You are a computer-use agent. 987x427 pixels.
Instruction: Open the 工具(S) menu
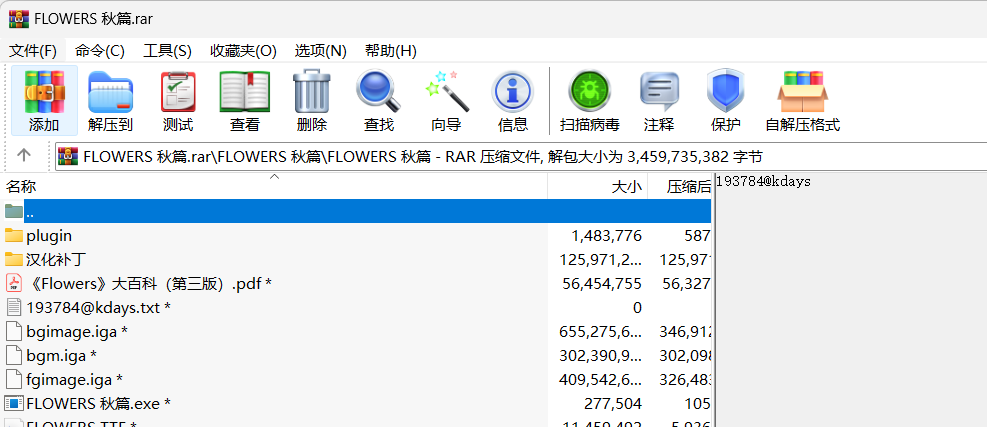coord(167,51)
